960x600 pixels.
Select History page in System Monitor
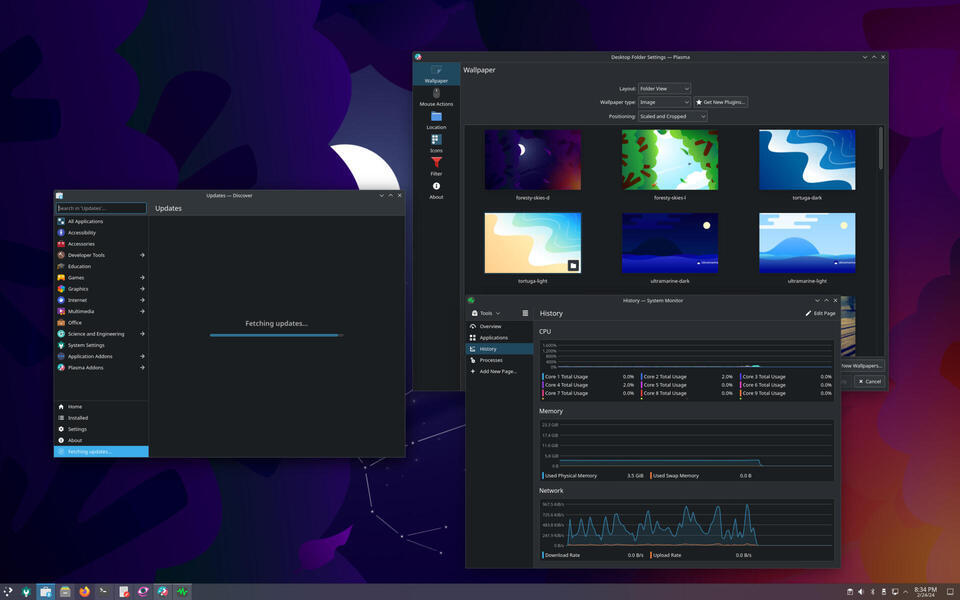(499, 349)
